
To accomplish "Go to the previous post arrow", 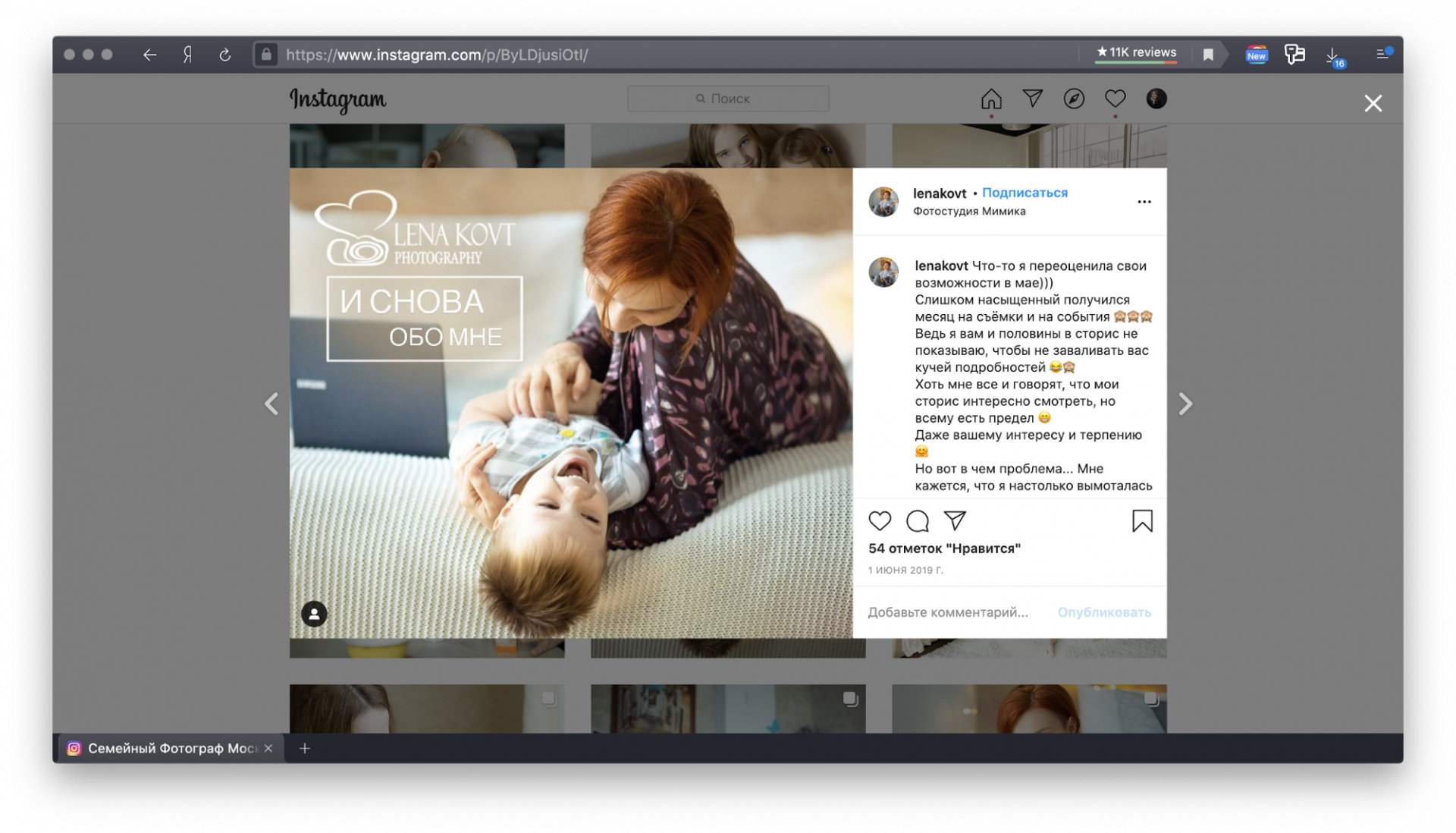I will [271, 404].
